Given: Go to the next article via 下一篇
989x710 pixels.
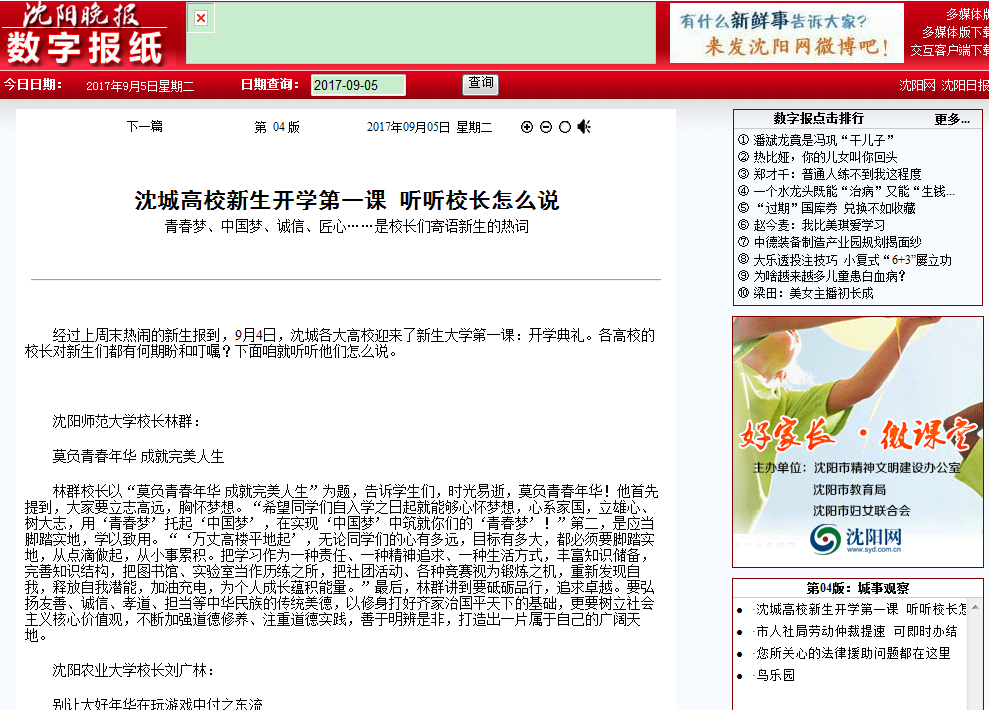Looking at the screenshot, I should (144, 127).
